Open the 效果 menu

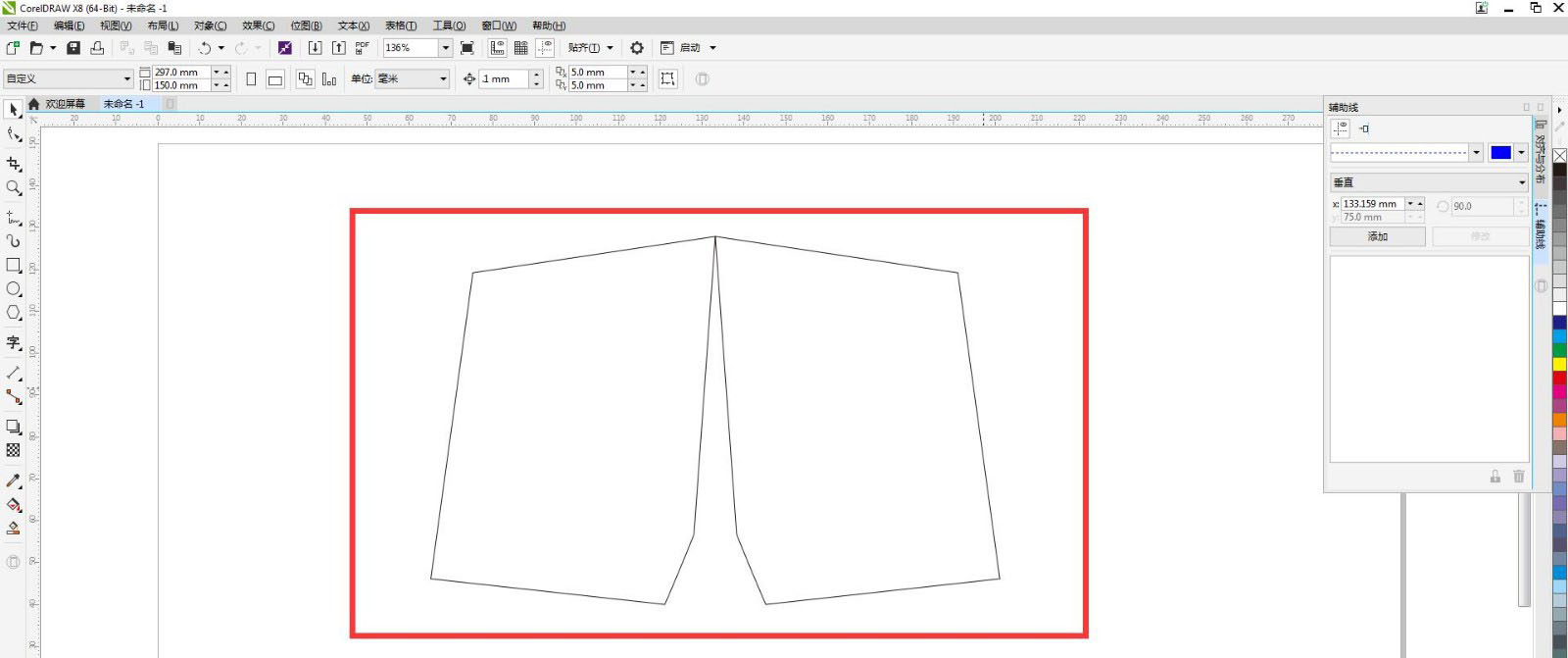[x=258, y=25]
